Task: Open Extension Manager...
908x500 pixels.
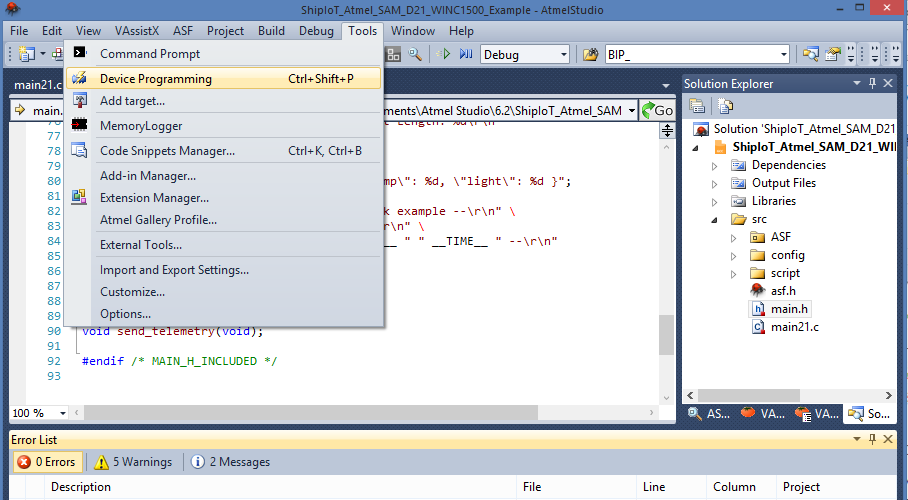Action: (224, 198)
